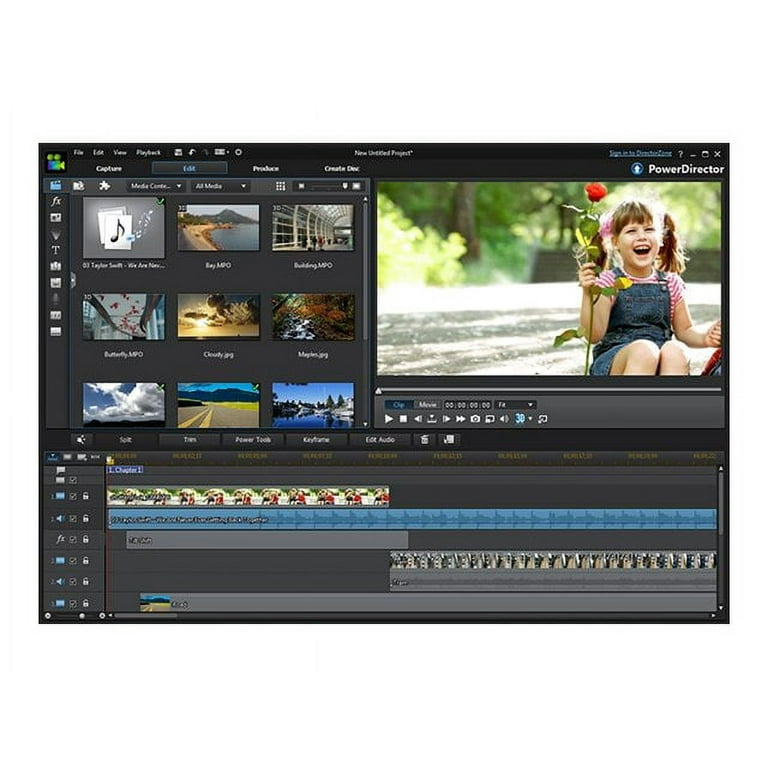This screenshot has width=768, height=768.
Task: Open the Title room T icon
Action: coord(56,250)
